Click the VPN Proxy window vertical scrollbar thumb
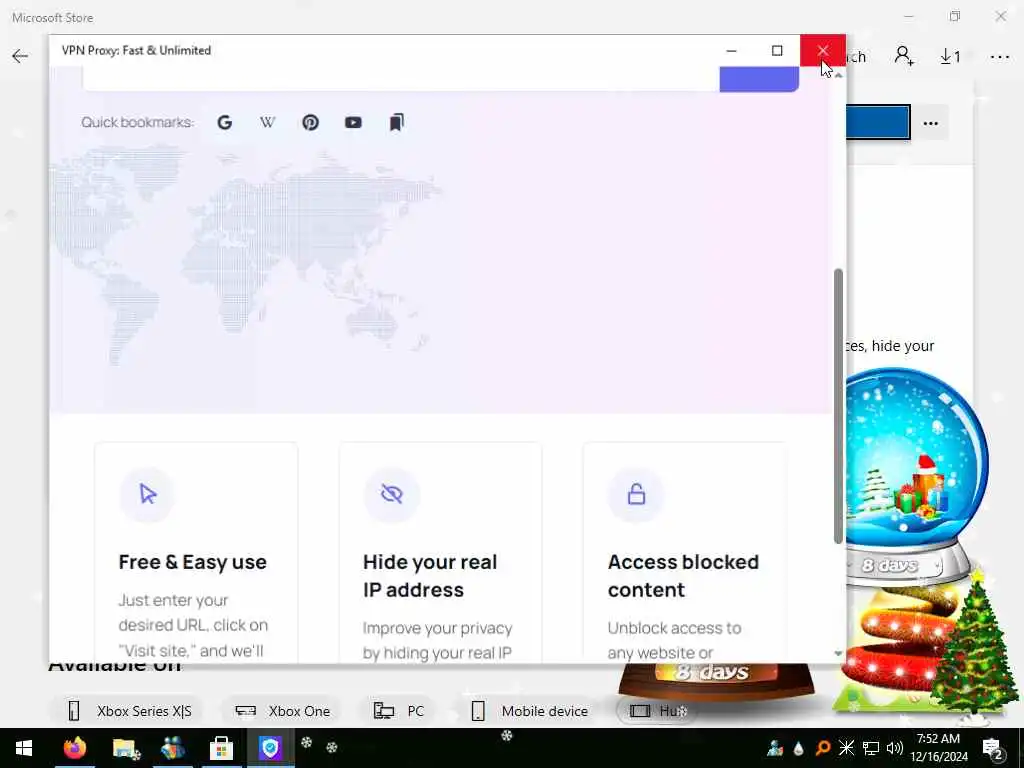This screenshot has width=1024, height=768. coord(839,406)
